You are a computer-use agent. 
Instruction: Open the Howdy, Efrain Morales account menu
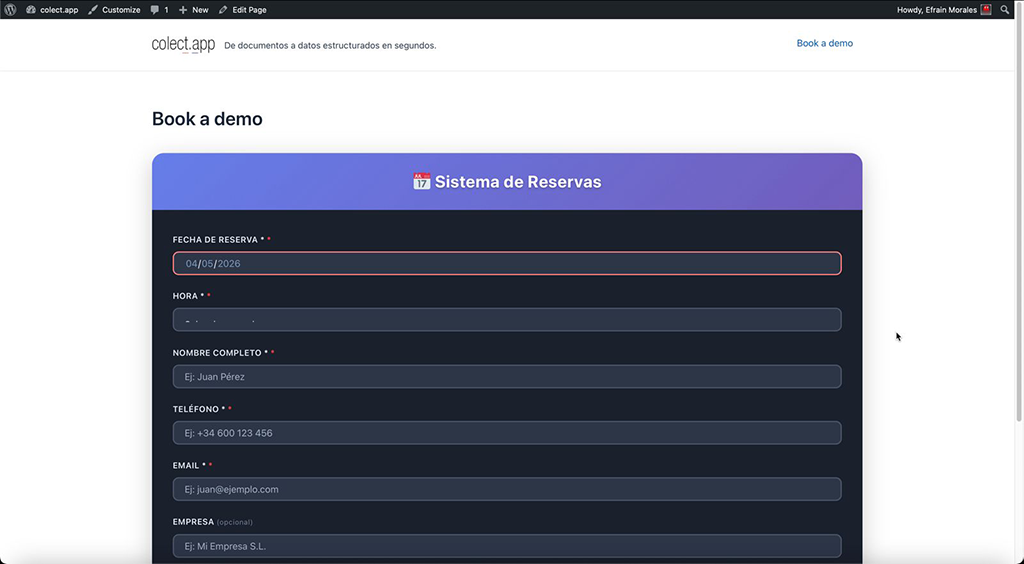[x=944, y=10]
